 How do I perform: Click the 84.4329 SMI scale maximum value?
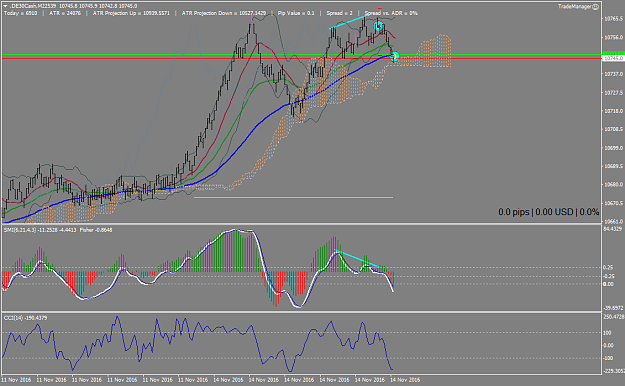pyautogui.click(x=613, y=229)
